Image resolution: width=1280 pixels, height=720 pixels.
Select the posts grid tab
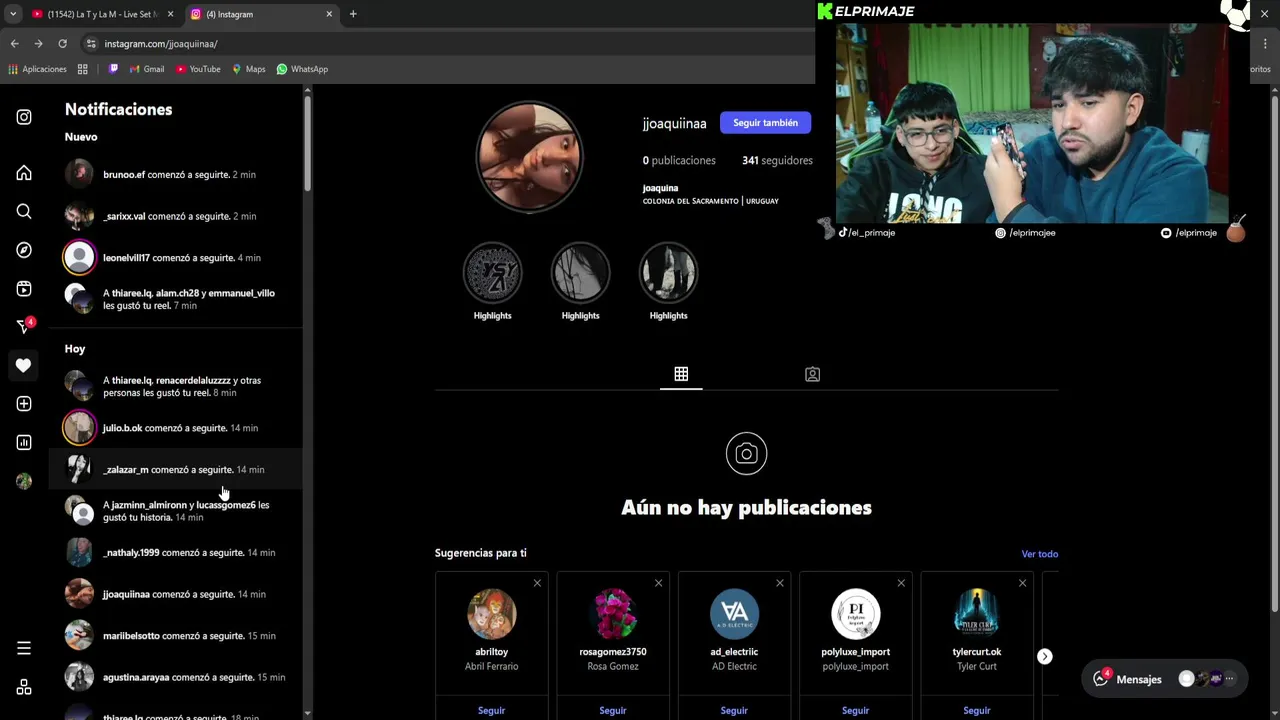681,374
